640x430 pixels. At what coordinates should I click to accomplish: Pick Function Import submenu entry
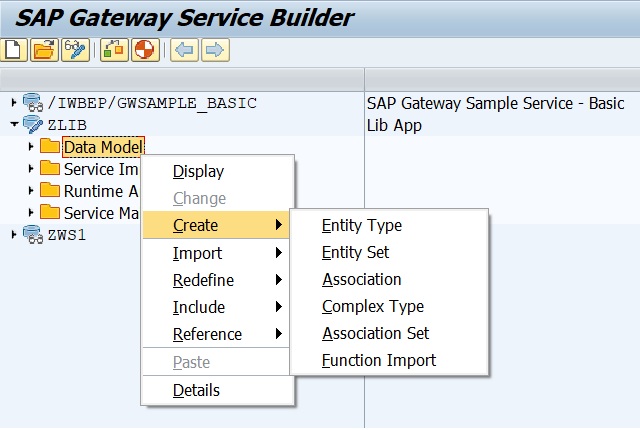378,361
